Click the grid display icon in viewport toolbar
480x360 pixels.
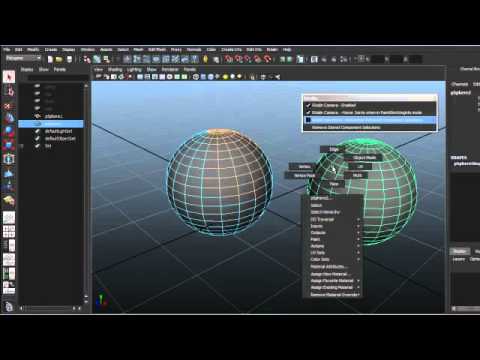pyautogui.click(x=140, y=77)
